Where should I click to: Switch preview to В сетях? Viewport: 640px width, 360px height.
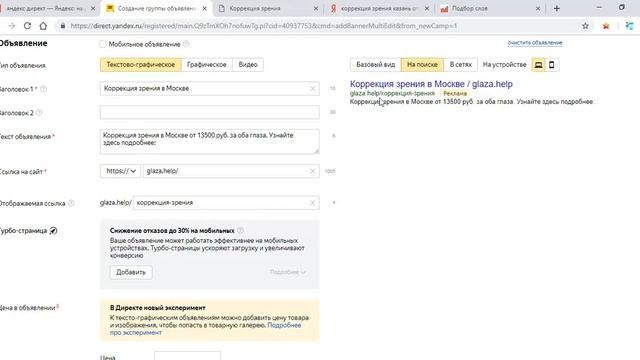[x=460, y=64]
